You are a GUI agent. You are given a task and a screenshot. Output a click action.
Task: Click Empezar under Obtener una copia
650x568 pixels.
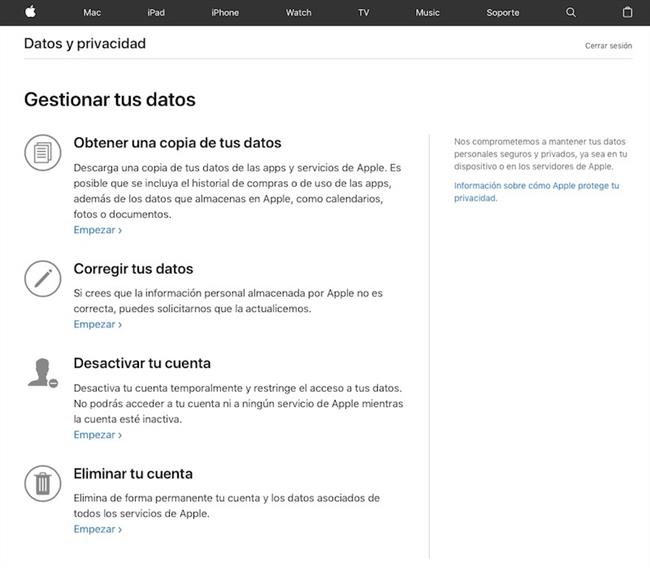98,230
